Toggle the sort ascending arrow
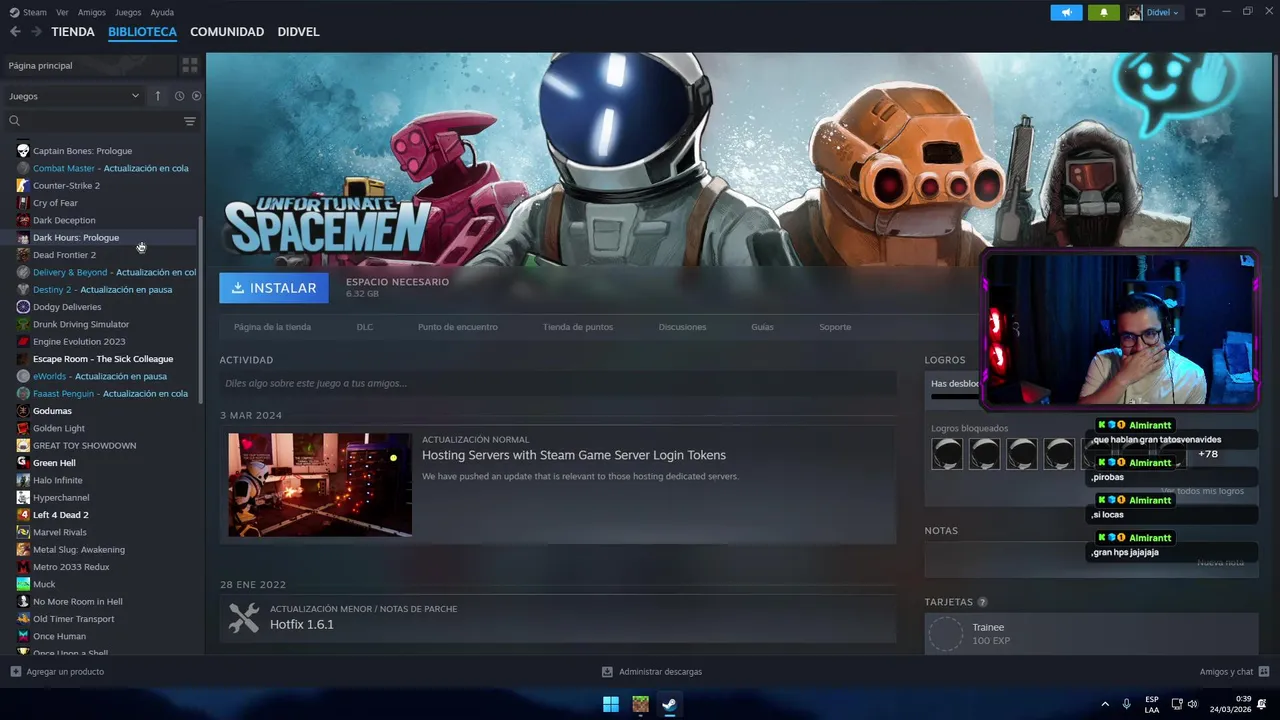 pyautogui.click(x=157, y=96)
